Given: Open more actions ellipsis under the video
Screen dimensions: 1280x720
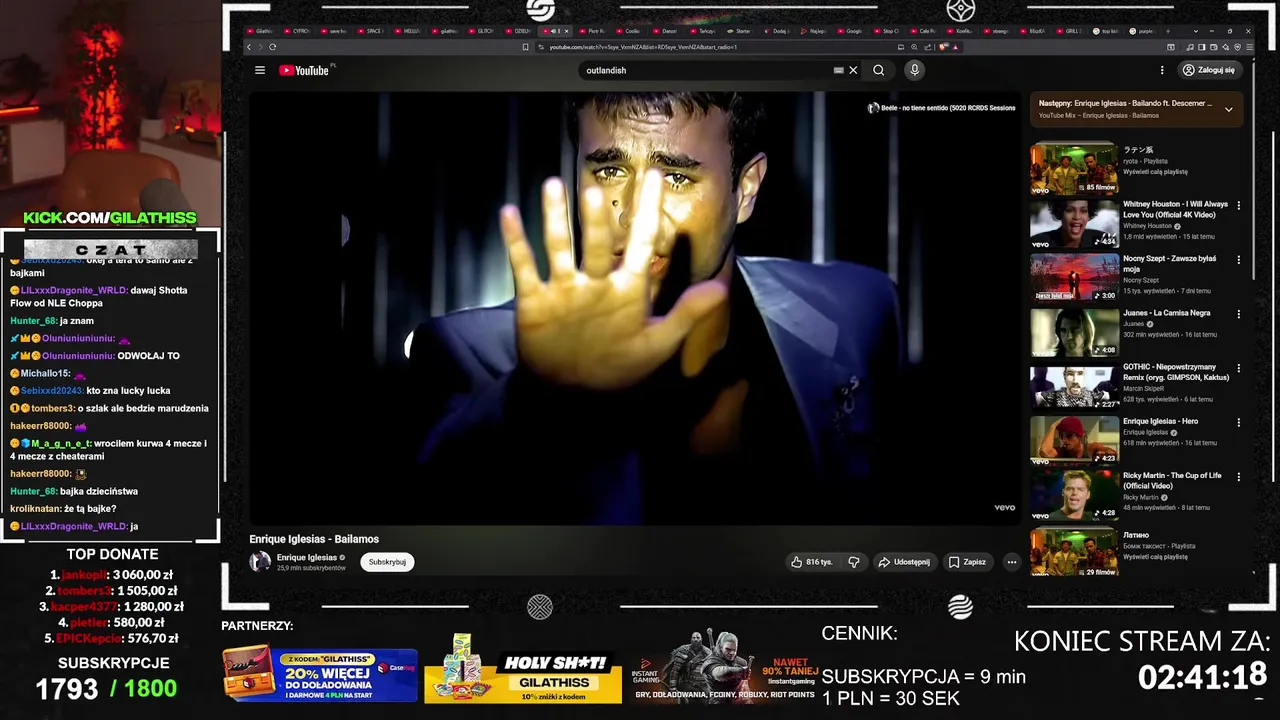Looking at the screenshot, I should tap(1011, 562).
